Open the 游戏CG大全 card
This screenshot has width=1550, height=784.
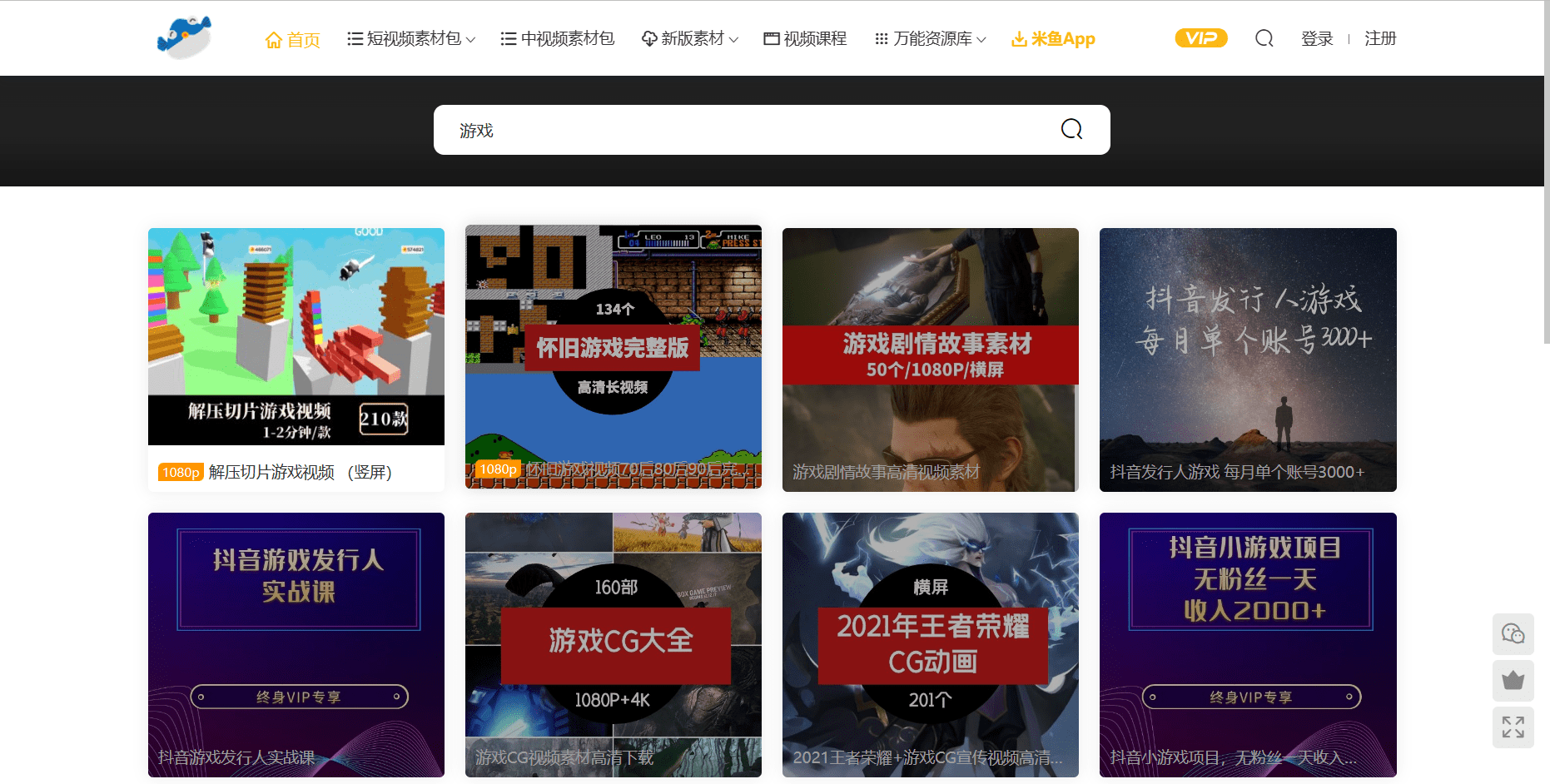click(x=614, y=645)
